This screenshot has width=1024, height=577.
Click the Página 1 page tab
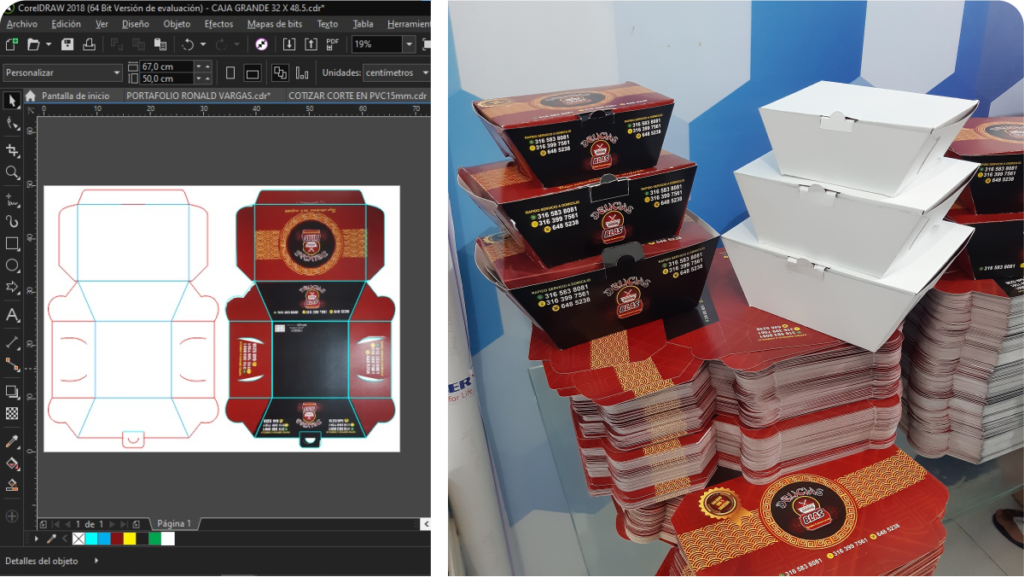pos(174,523)
